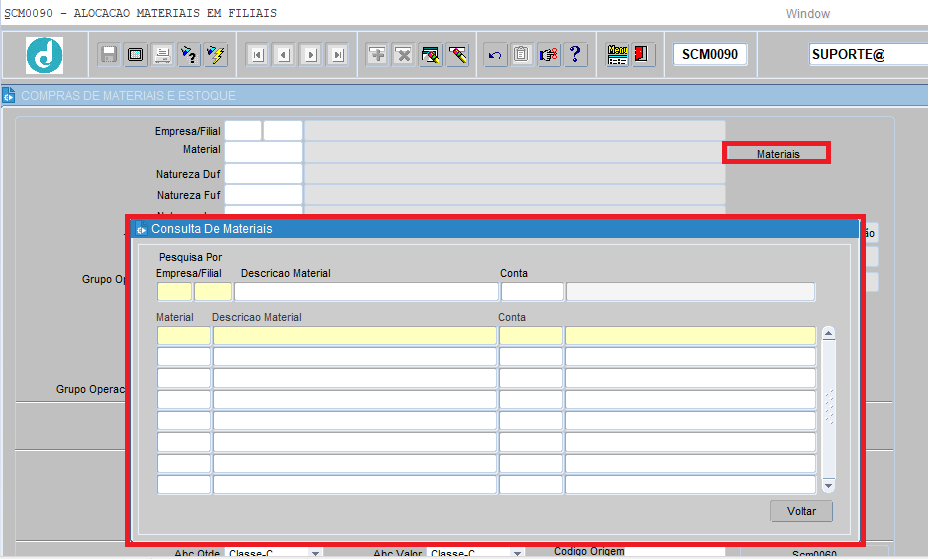Go to the last record icon
928x559 pixels.
click(x=338, y=55)
